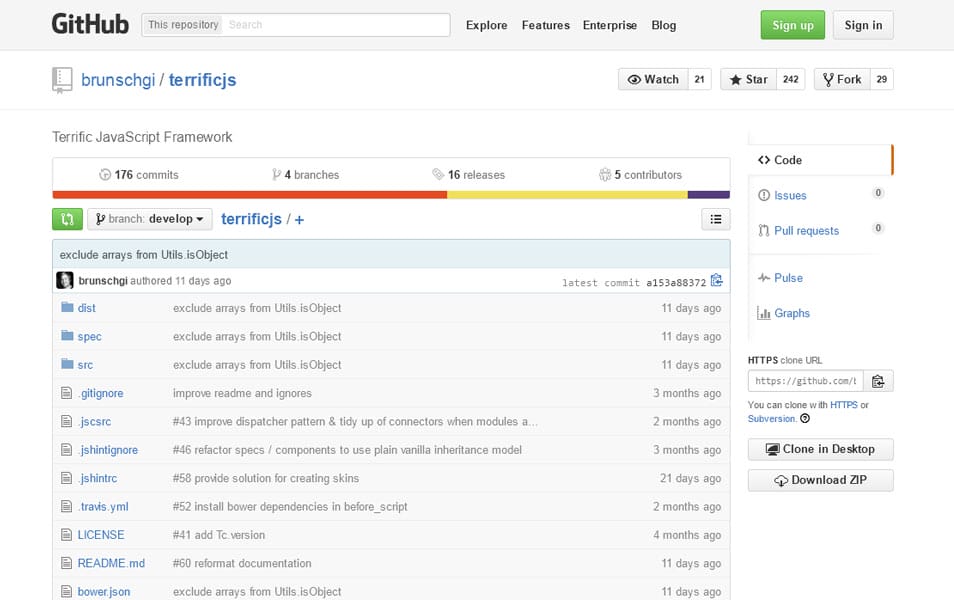
Task: Click the Graphs bar chart icon
Action: point(764,313)
